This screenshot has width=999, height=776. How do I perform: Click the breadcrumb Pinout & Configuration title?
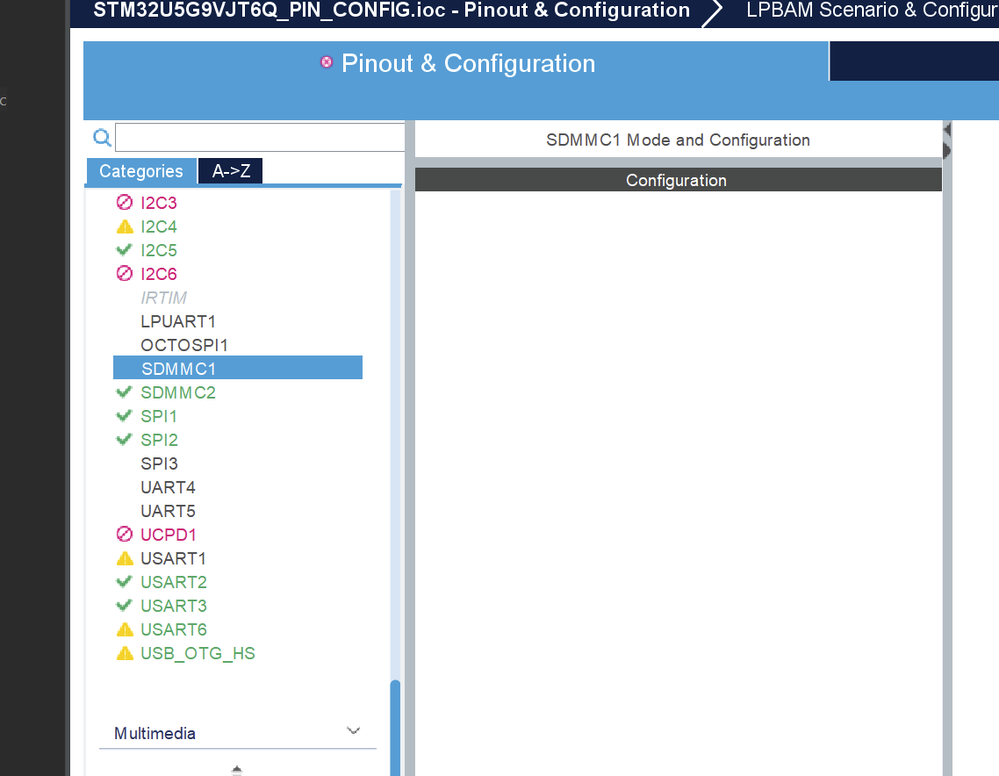pos(391,10)
